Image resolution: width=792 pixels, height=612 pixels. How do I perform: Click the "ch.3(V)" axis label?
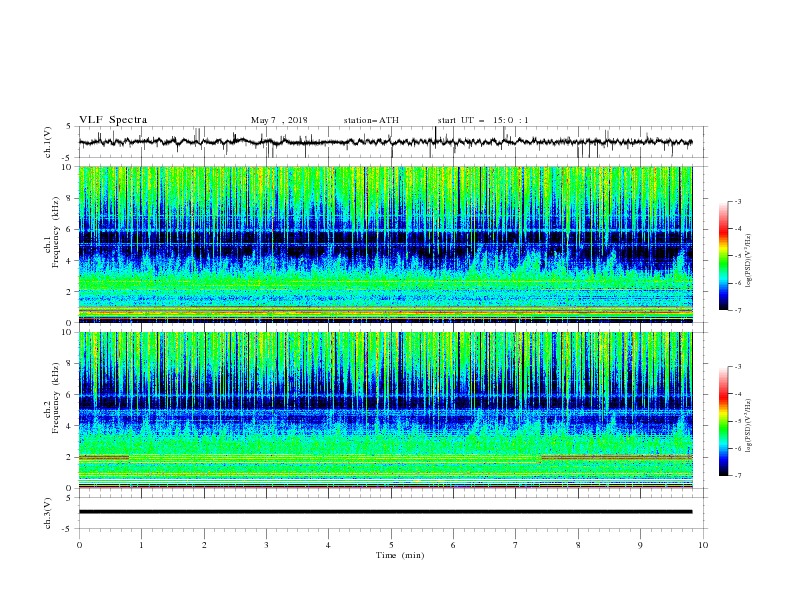[x=48, y=513]
